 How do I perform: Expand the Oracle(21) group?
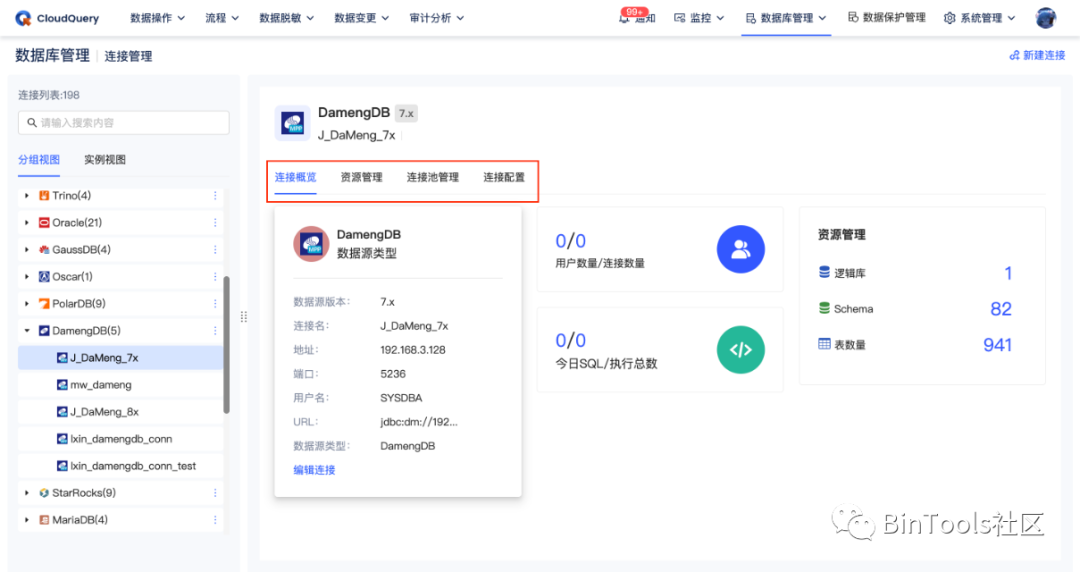(27, 223)
